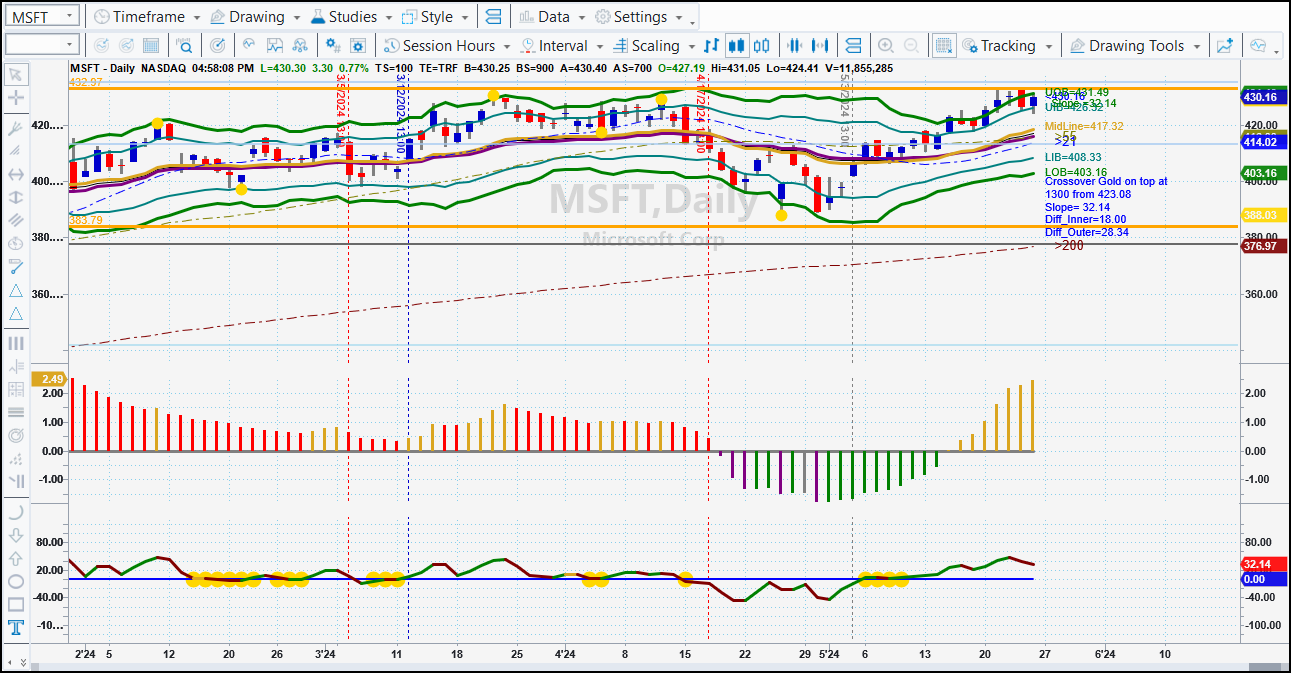The height and width of the screenshot is (673, 1291).
Task: Select the horizontal double-arrow tool in sidebar
Action: (16, 174)
